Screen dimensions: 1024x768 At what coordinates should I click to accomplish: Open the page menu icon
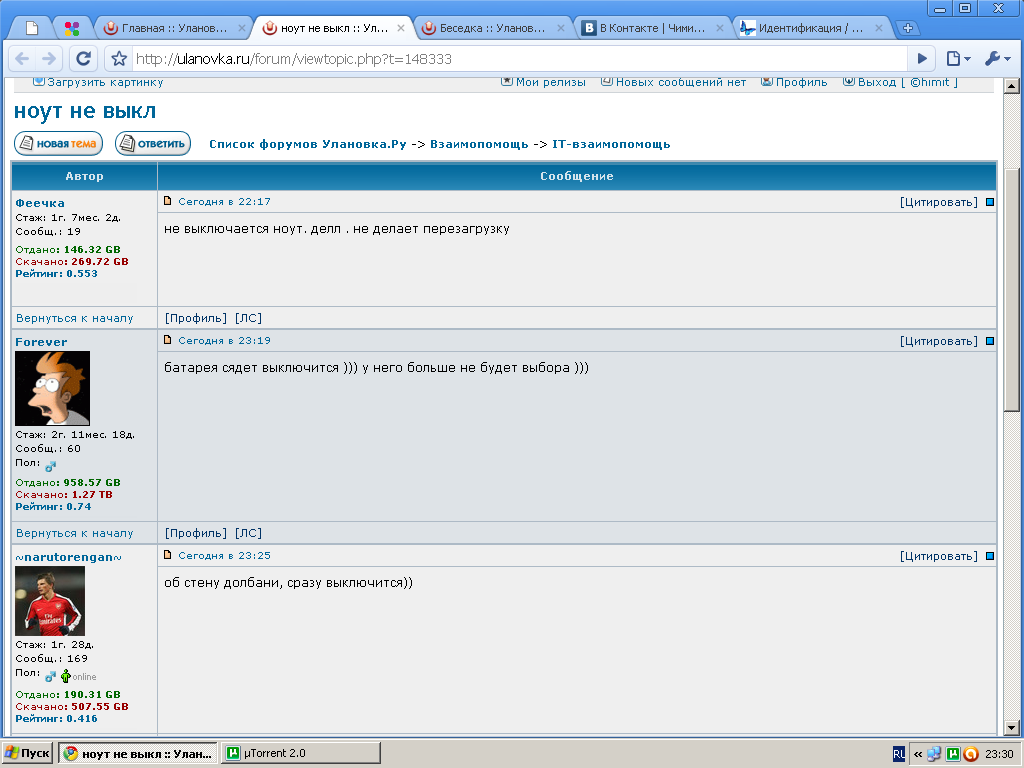(x=958, y=59)
